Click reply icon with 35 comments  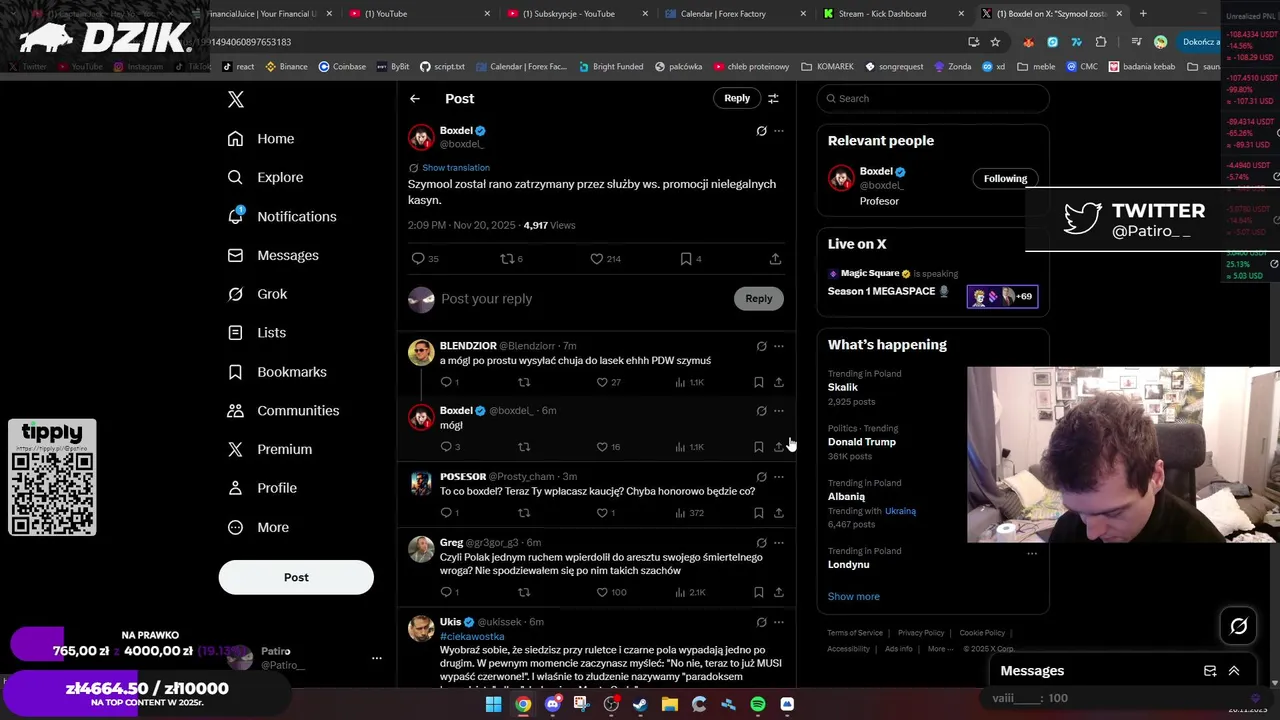pos(426,259)
